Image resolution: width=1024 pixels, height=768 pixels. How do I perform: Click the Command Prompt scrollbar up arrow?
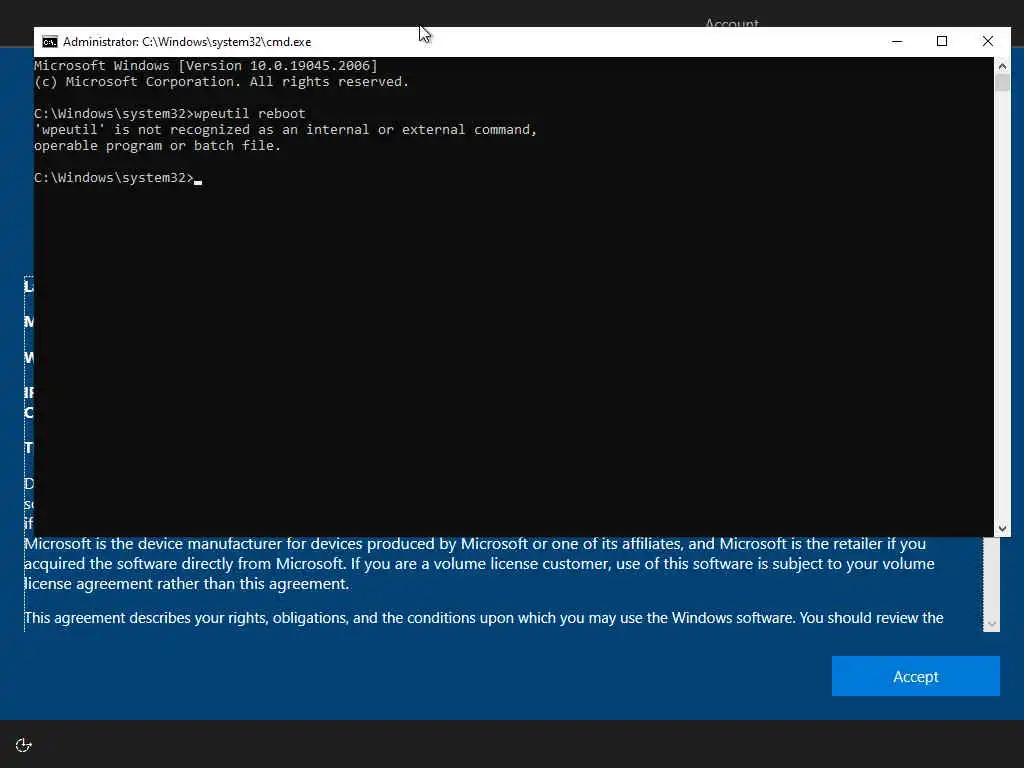(1002, 66)
